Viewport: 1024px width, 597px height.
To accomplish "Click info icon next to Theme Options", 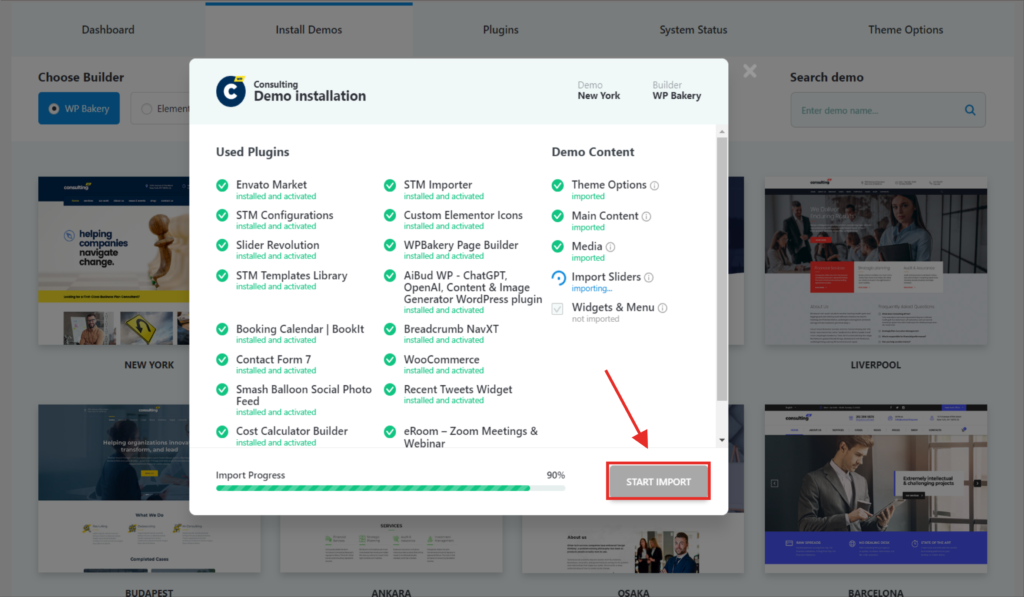I will pyautogui.click(x=655, y=186).
